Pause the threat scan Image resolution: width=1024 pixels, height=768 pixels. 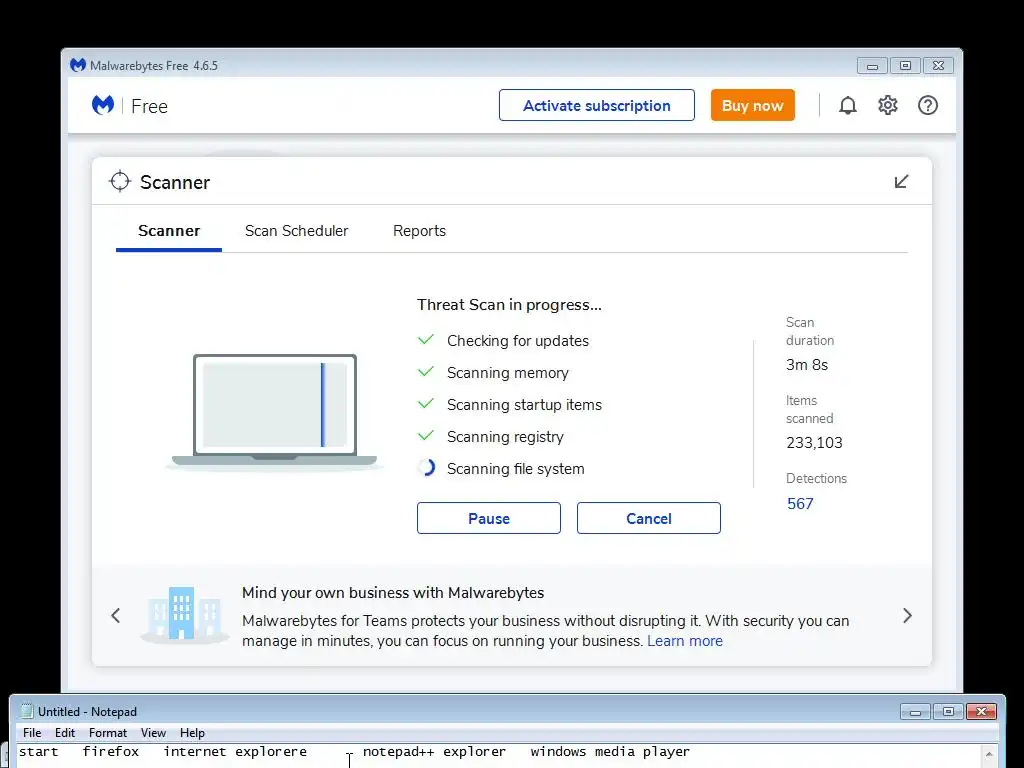click(x=488, y=518)
